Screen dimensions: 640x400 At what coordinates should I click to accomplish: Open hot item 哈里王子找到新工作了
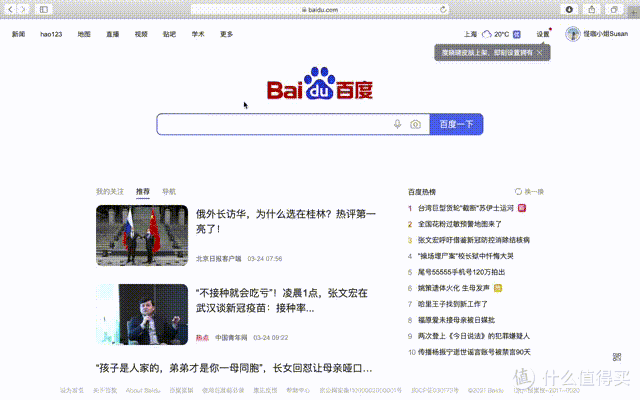tap(453, 304)
